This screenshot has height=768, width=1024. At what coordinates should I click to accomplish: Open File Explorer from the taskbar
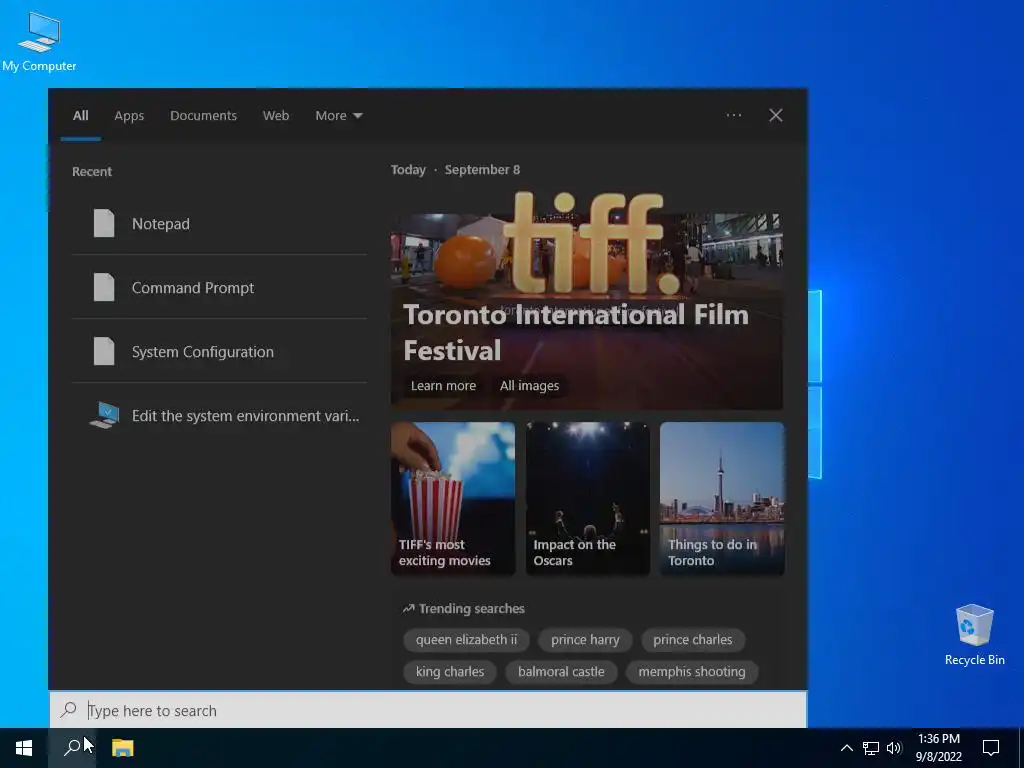122,748
